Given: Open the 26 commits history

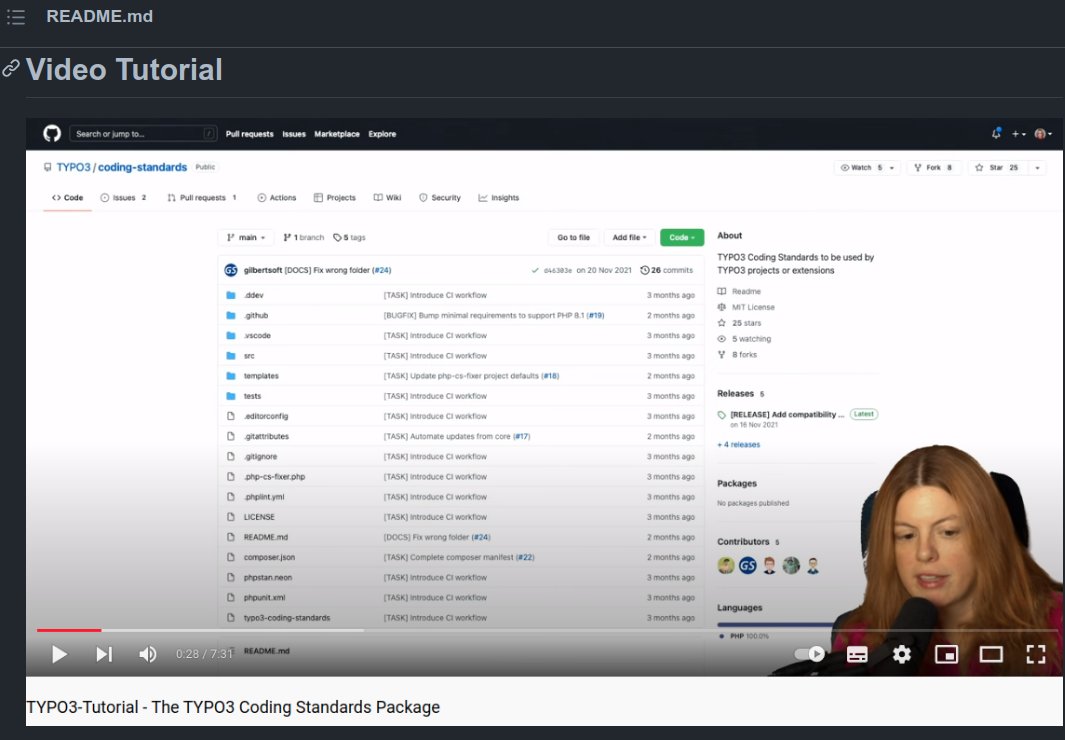Looking at the screenshot, I should tap(666, 270).
